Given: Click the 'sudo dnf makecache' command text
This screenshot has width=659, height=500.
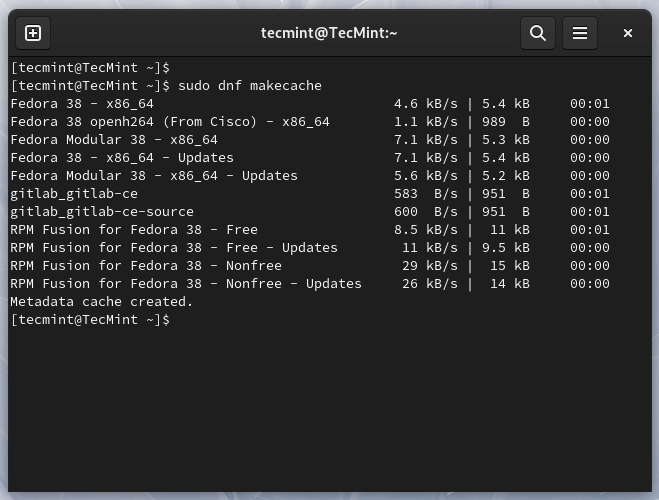Looking at the screenshot, I should (x=250, y=85).
